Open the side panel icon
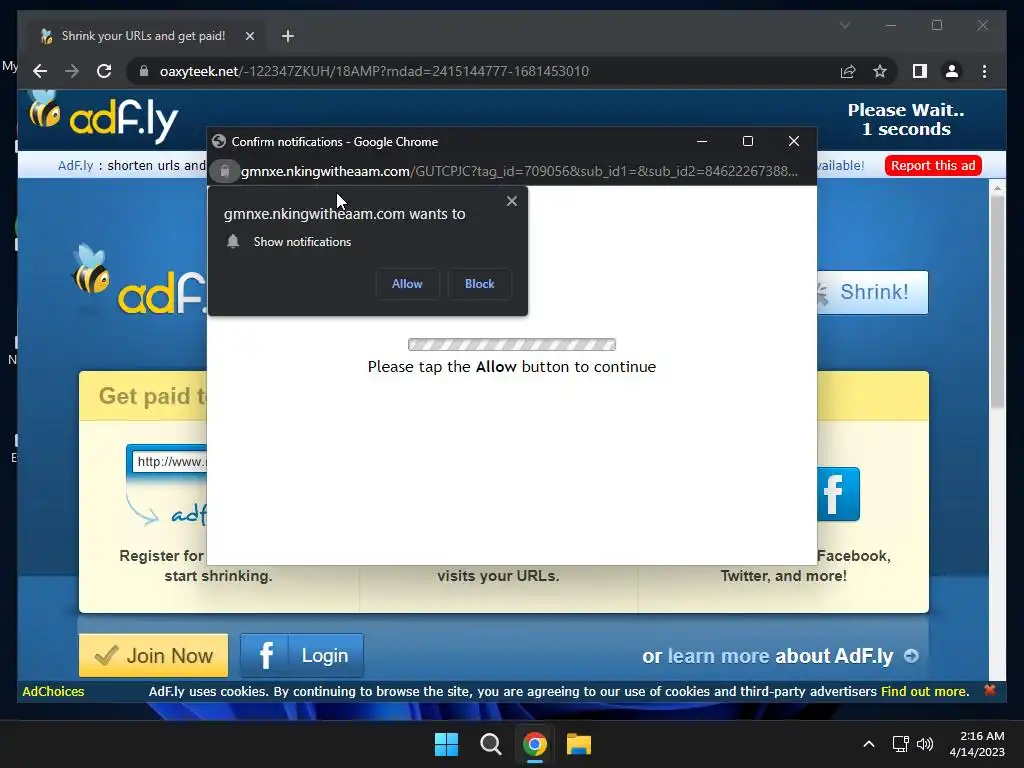This screenshot has width=1024, height=768. [920, 71]
